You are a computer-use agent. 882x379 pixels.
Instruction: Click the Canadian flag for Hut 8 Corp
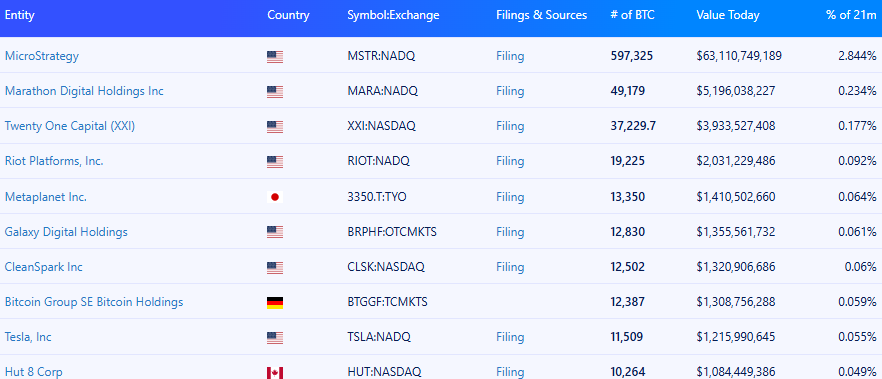coord(275,373)
